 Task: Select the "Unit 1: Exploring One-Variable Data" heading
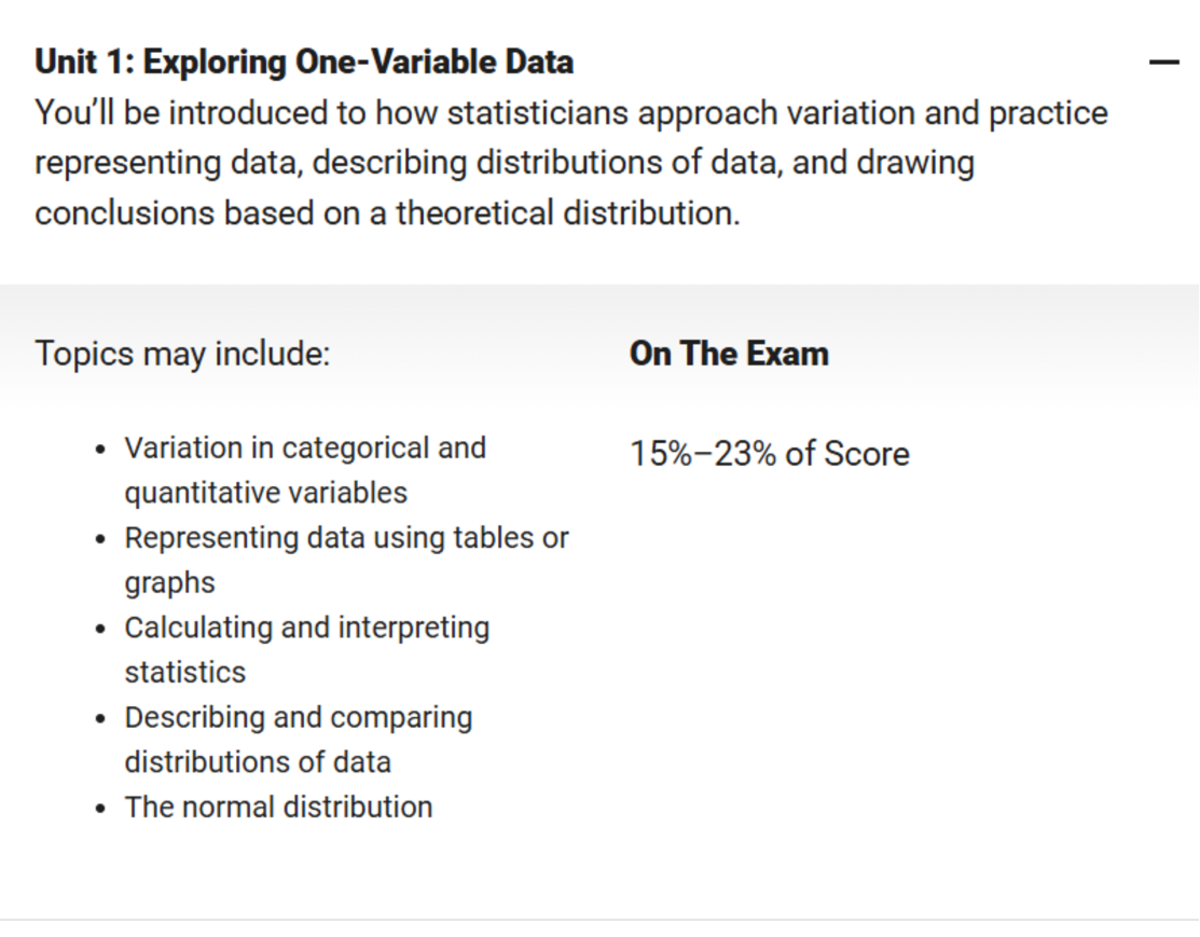pos(304,61)
